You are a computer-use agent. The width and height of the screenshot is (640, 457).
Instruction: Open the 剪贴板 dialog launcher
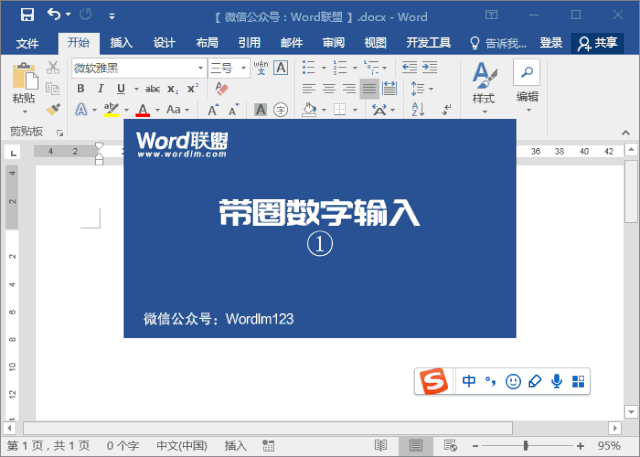[60, 133]
